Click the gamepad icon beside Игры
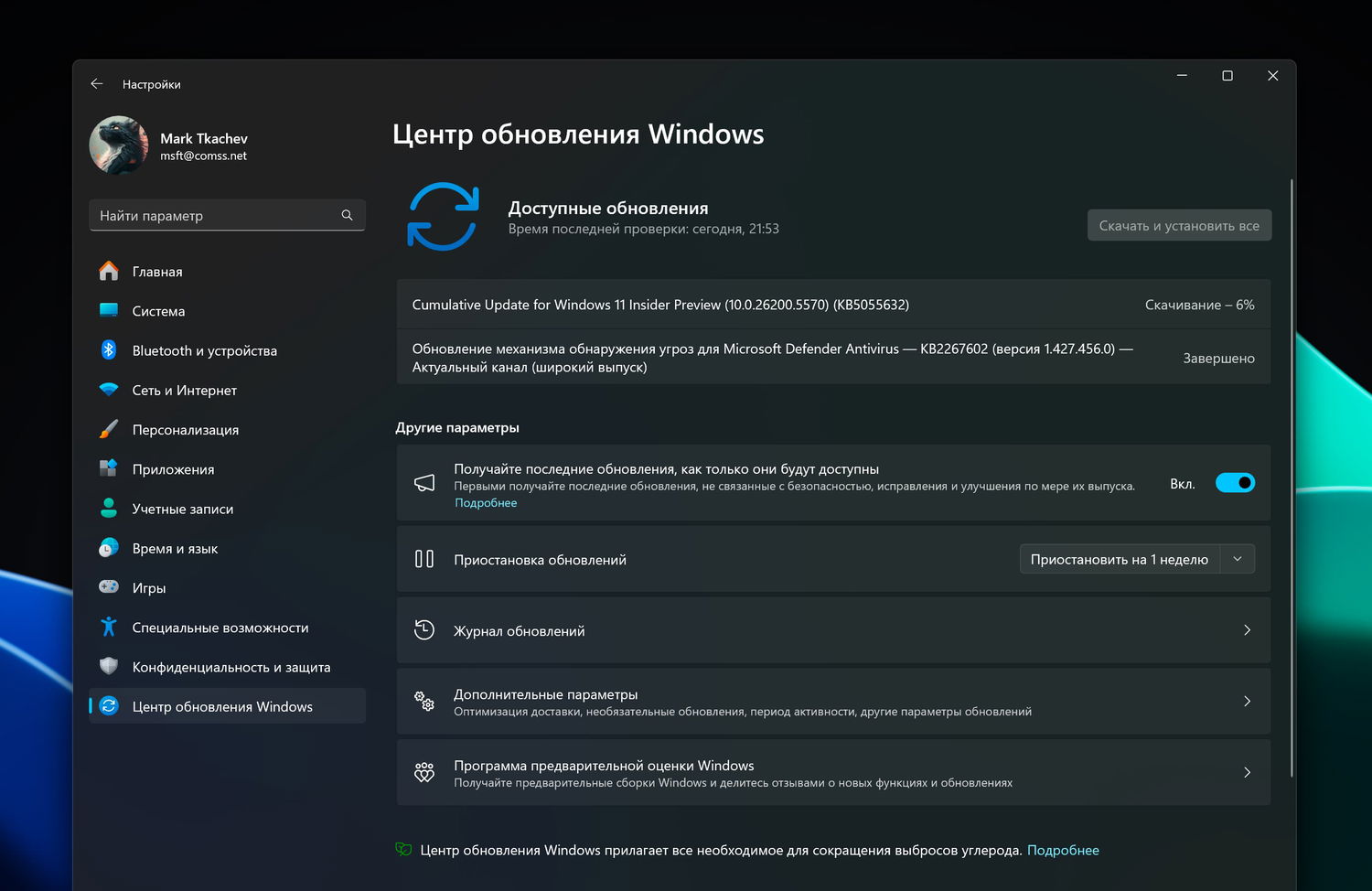The height and width of the screenshot is (891, 1372). pyautogui.click(x=109, y=587)
